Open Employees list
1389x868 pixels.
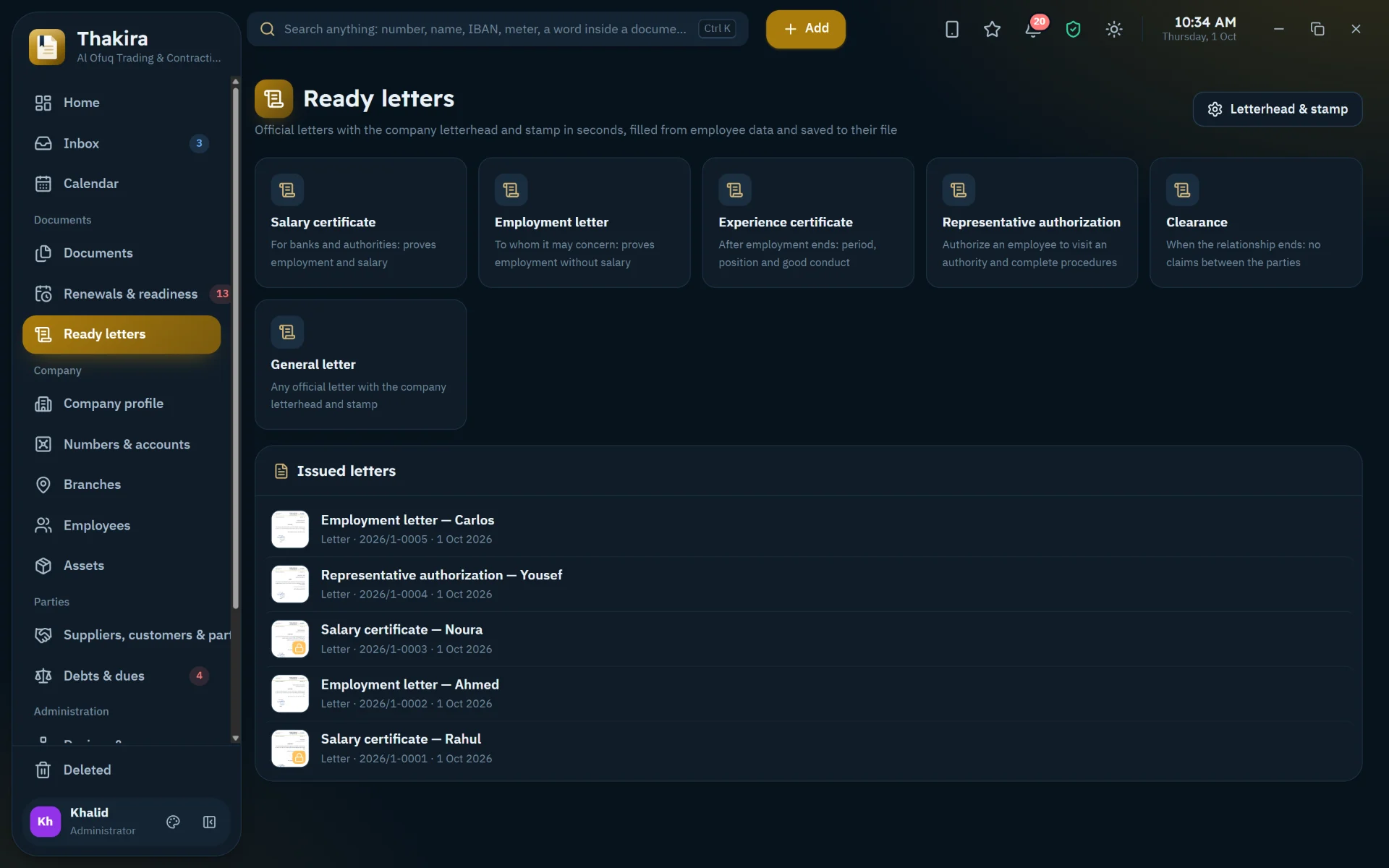tap(122, 525)
